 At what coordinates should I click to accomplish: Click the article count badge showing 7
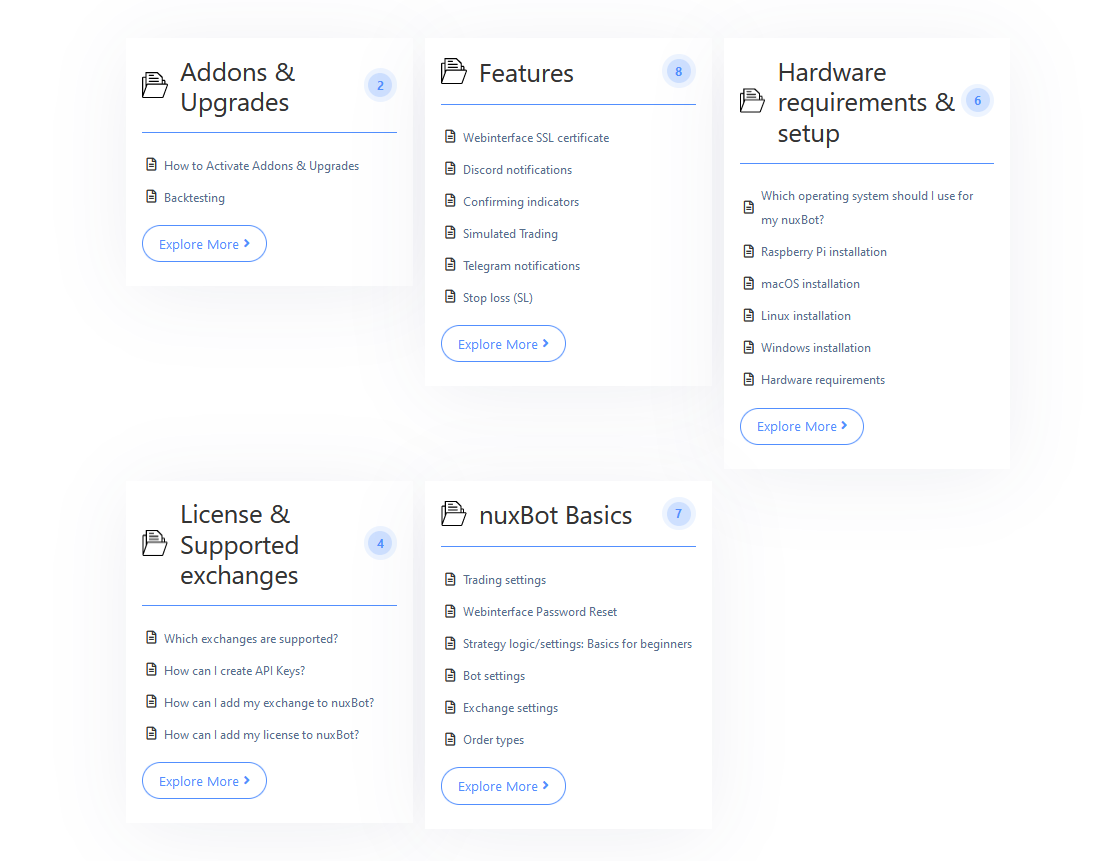click(x=678, y=514)
